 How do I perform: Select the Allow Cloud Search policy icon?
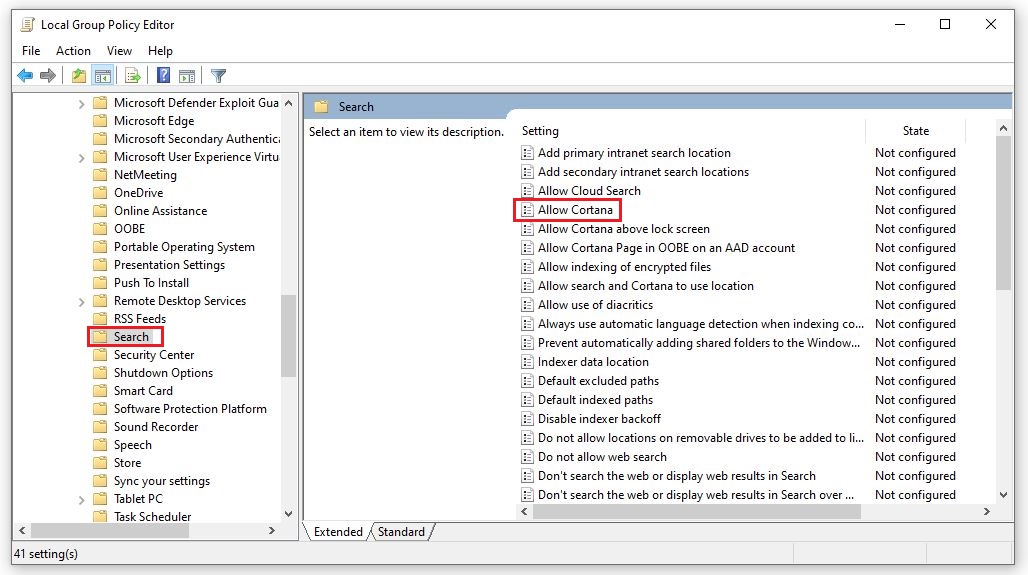tap(528, 191)
